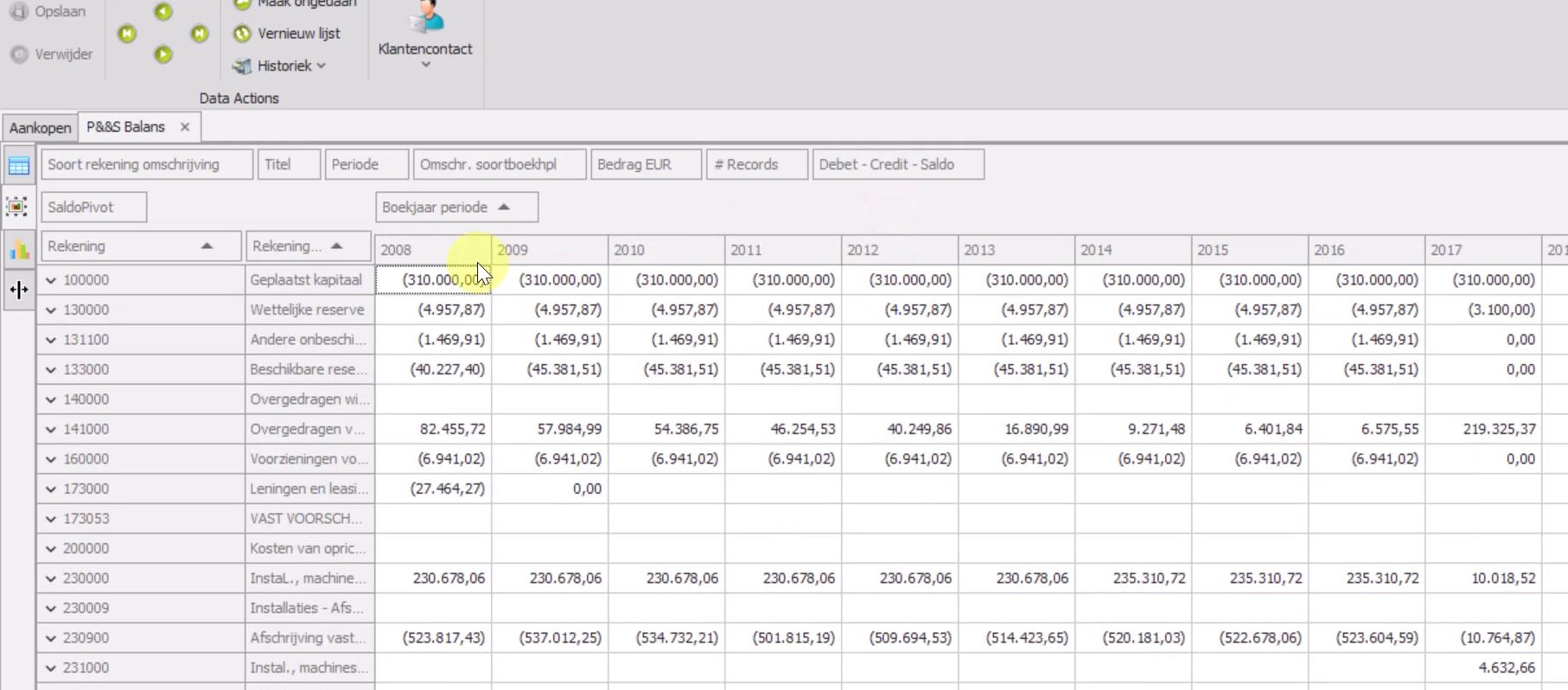Sort by Boekjaar periode column field
Screen dimensions: 1568x690
coord(456,207)
